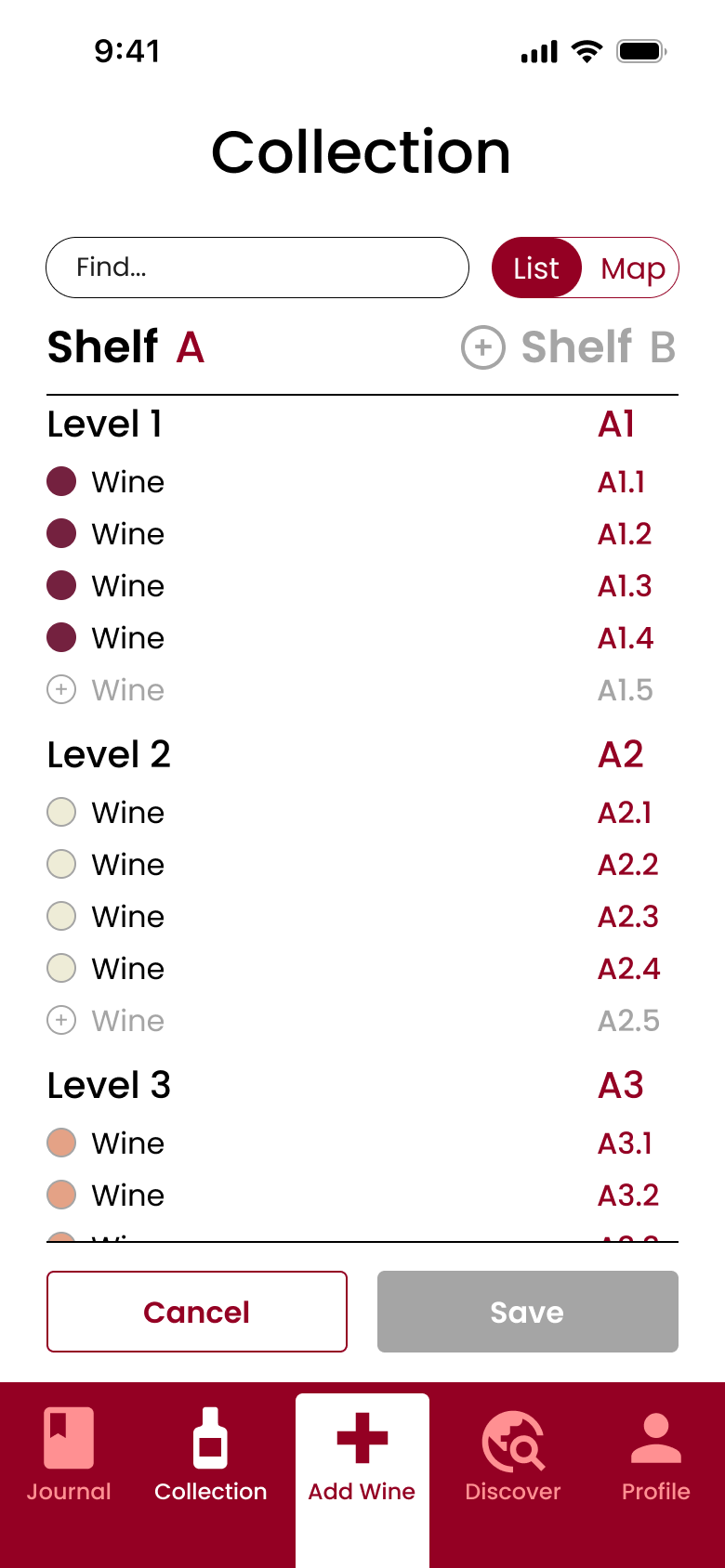
Task: Select the Shelf A tab
Action: [x=125, y=347]
